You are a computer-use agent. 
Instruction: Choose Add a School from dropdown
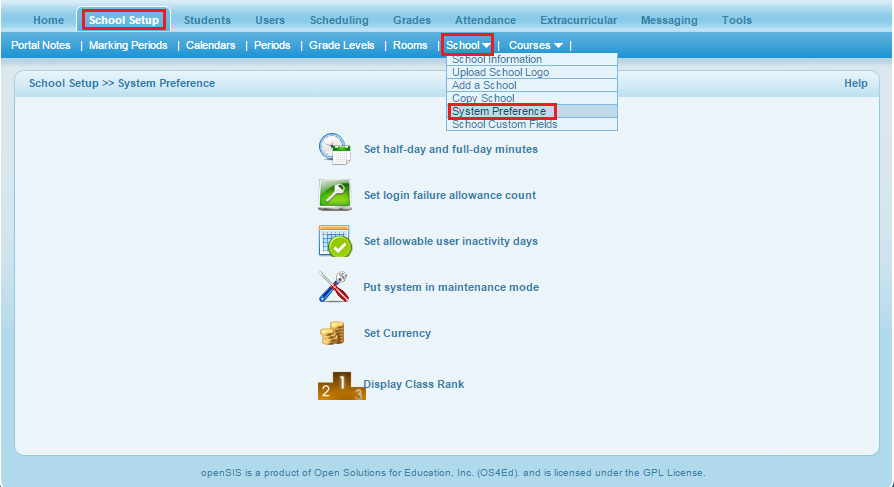coord(531,86)
